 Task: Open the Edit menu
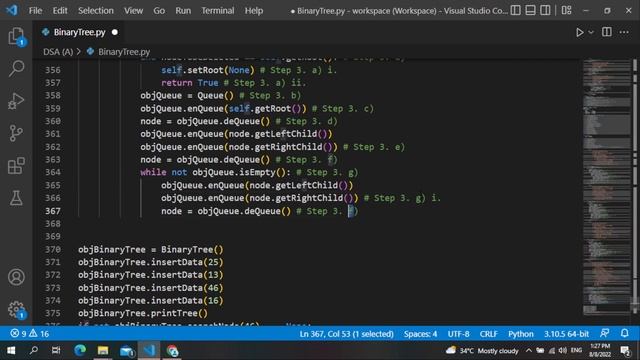(x=60, y=11)
